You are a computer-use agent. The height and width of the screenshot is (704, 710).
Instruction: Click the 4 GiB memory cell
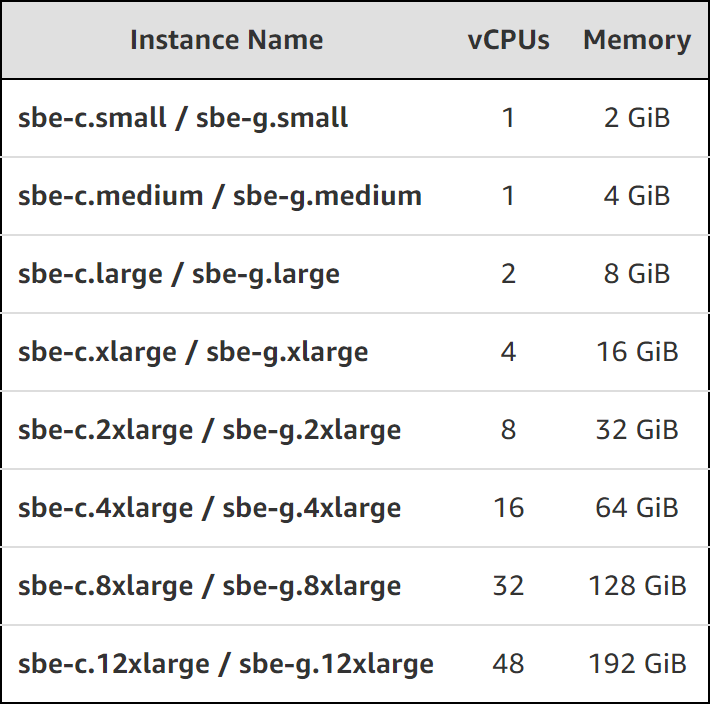tap(637, 196)
